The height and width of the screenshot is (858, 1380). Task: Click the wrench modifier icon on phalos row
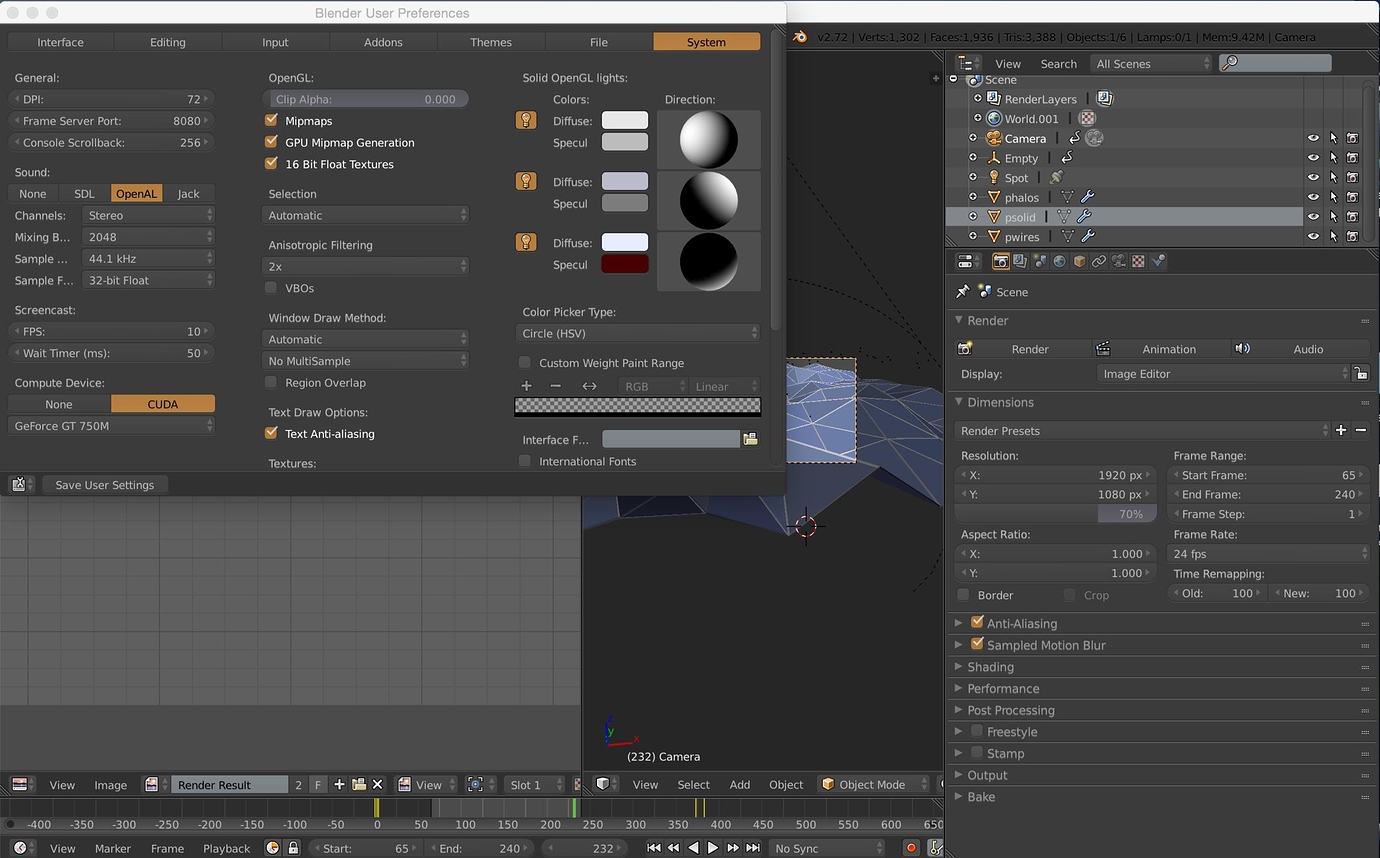pos(1088,197)
